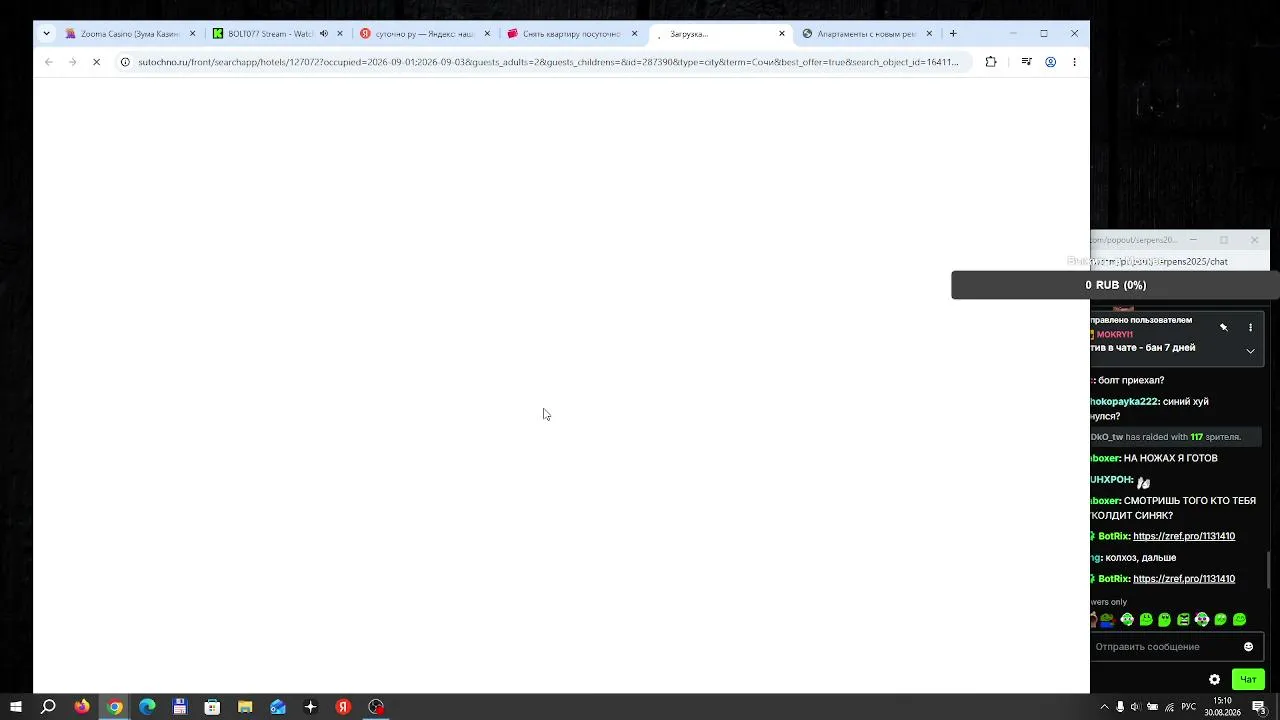Open chat settings gear icon
The width and height of the screenshot is (1280, 720).
1215,680
